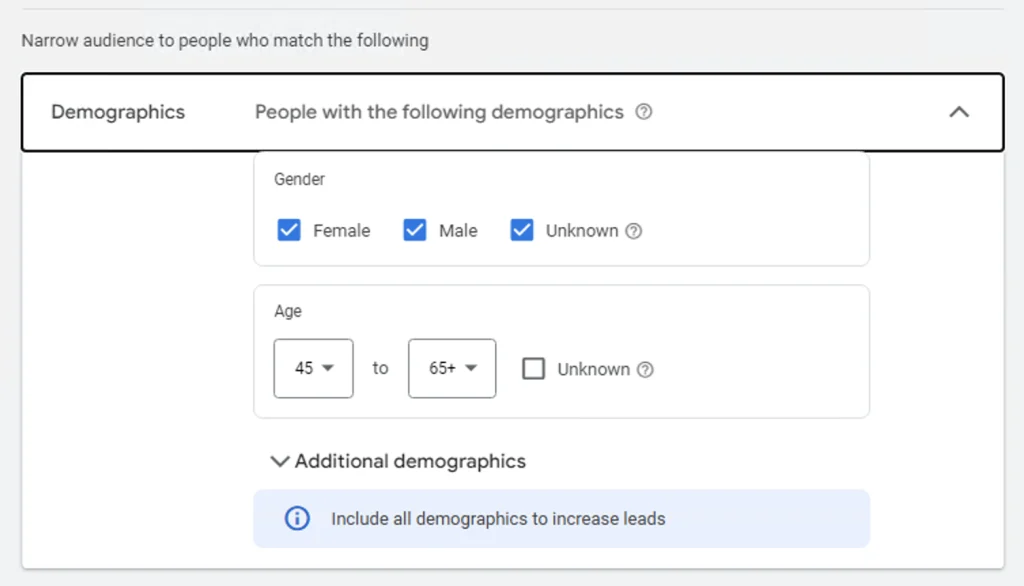Uncheck the Unknown gender checkbox

(x=522, y=230)
